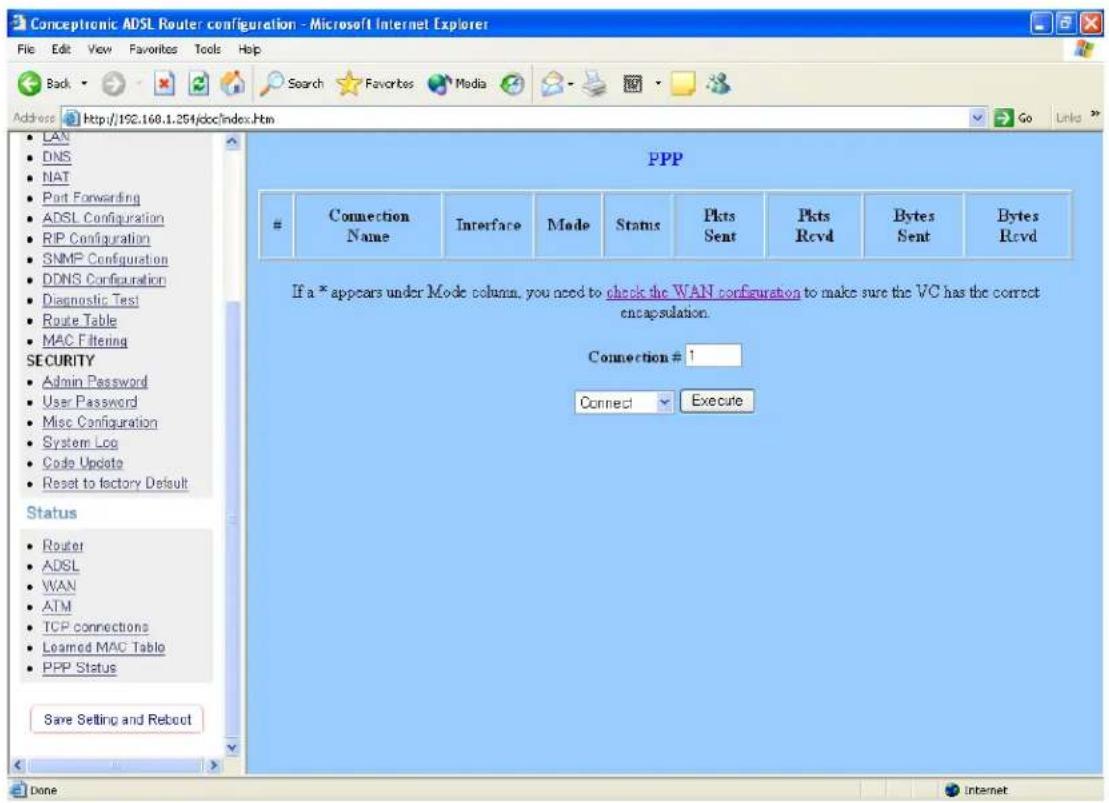Open the DNS link in sidebar

coord(57,156)
